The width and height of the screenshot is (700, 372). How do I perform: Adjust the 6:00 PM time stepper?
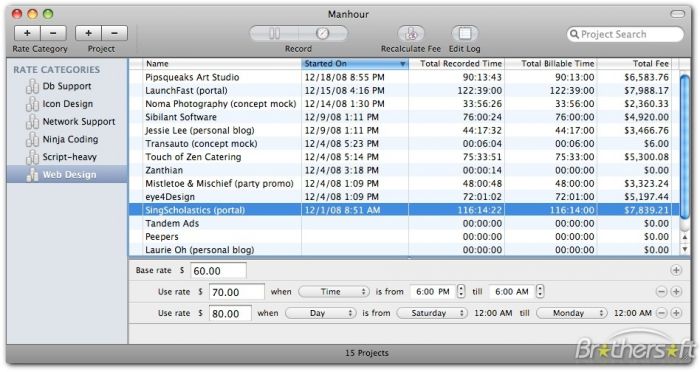(x=461, y=292)
